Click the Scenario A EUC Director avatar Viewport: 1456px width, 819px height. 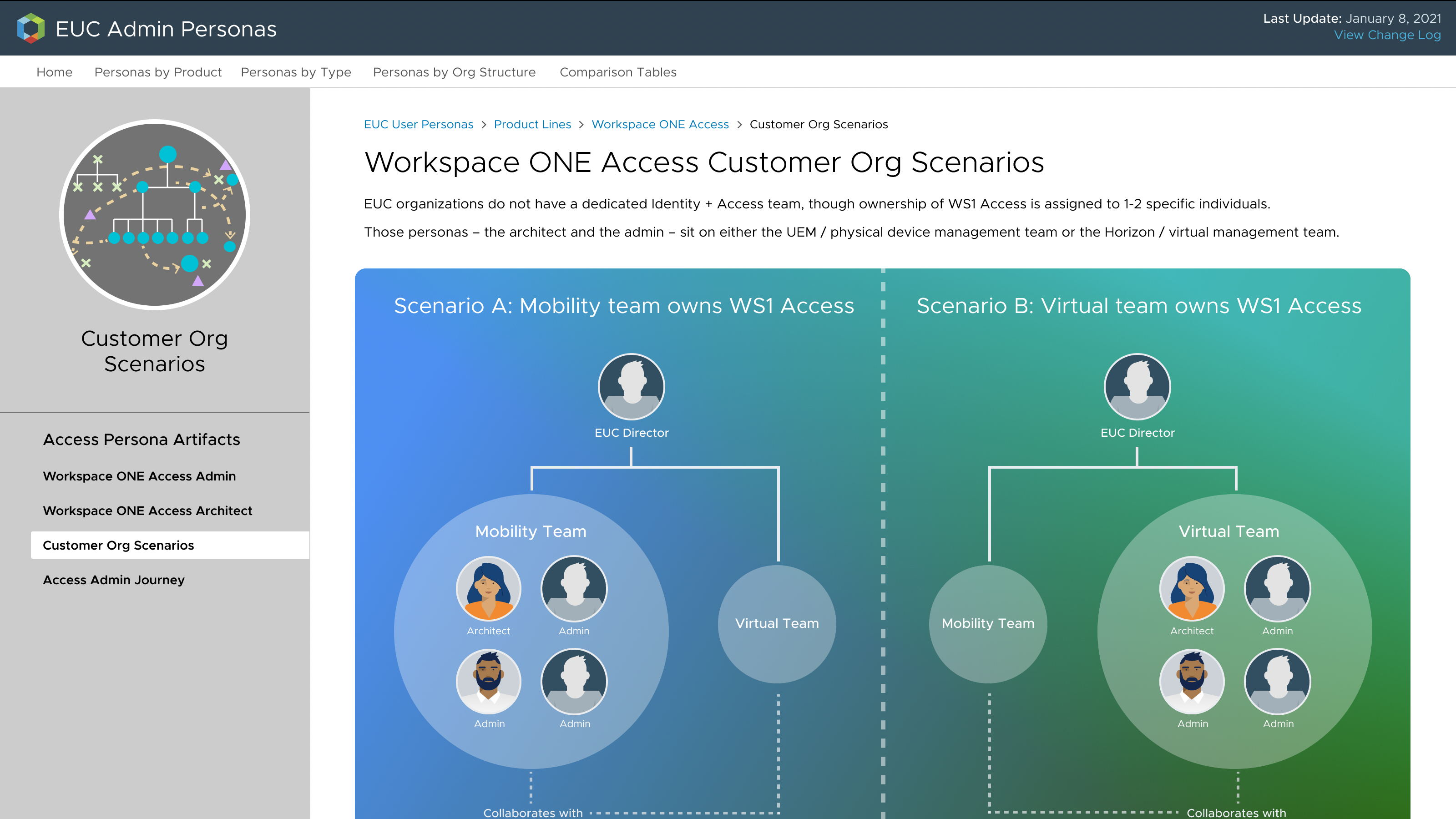[x=631, y=387]
